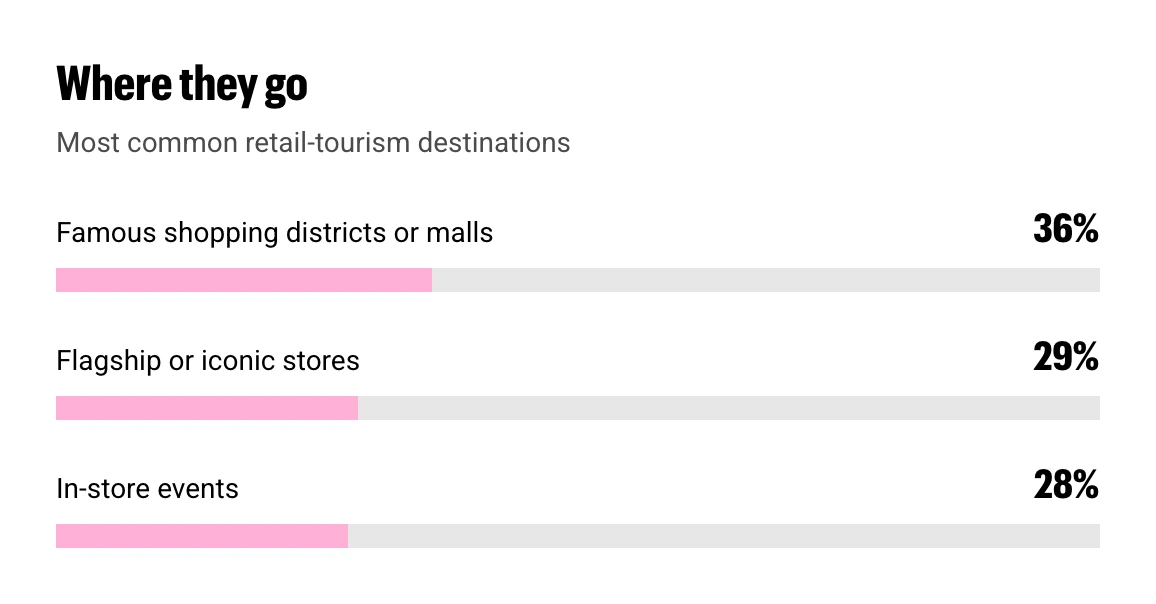Click the word "destinations" in the subtitle
The height and width of the screenshot is (604, 1156).
click(494, 143)
